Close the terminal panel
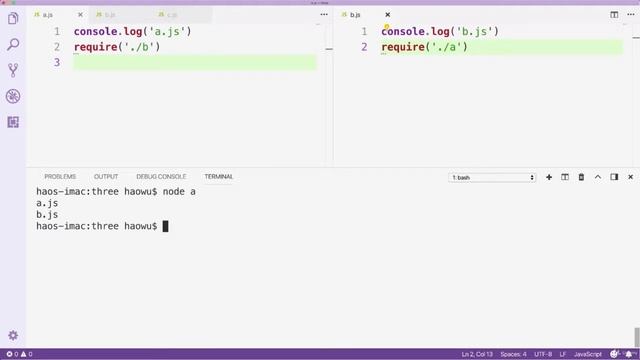The width and height of the screenshot is (640, 360). coord(630,177)
